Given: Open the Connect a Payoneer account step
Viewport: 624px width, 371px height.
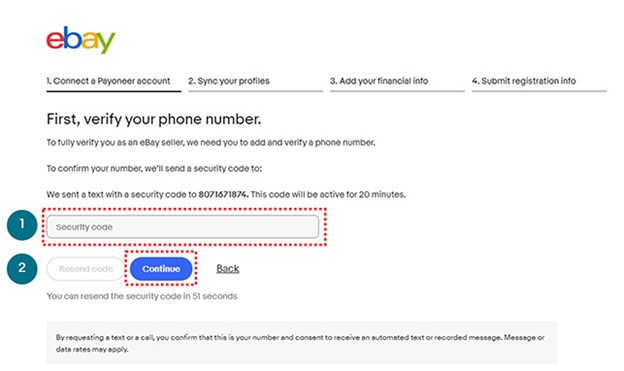Looking at the screenshot, I should coord(108,81).
